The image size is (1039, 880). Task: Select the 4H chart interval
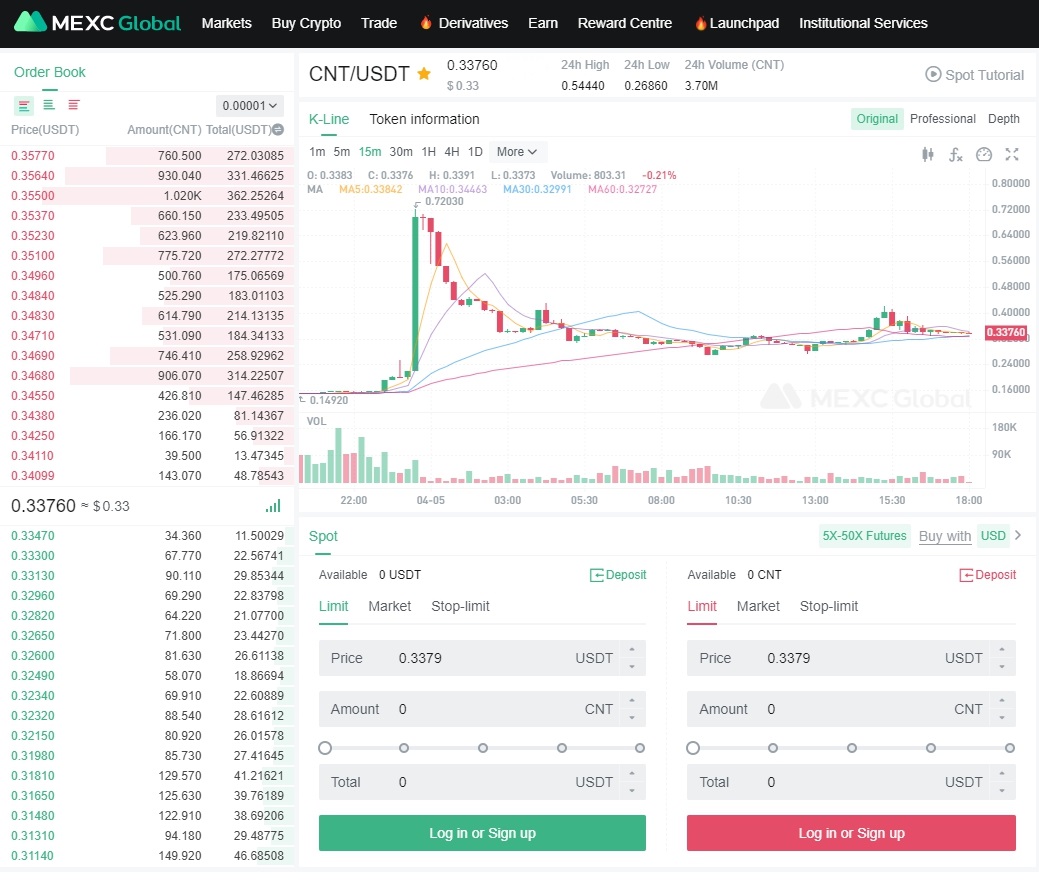[452, 152]
